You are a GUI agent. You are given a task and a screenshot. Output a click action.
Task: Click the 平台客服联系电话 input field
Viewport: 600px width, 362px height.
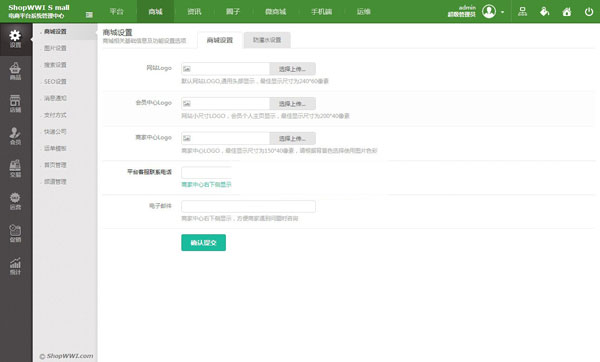pos(207,173)
